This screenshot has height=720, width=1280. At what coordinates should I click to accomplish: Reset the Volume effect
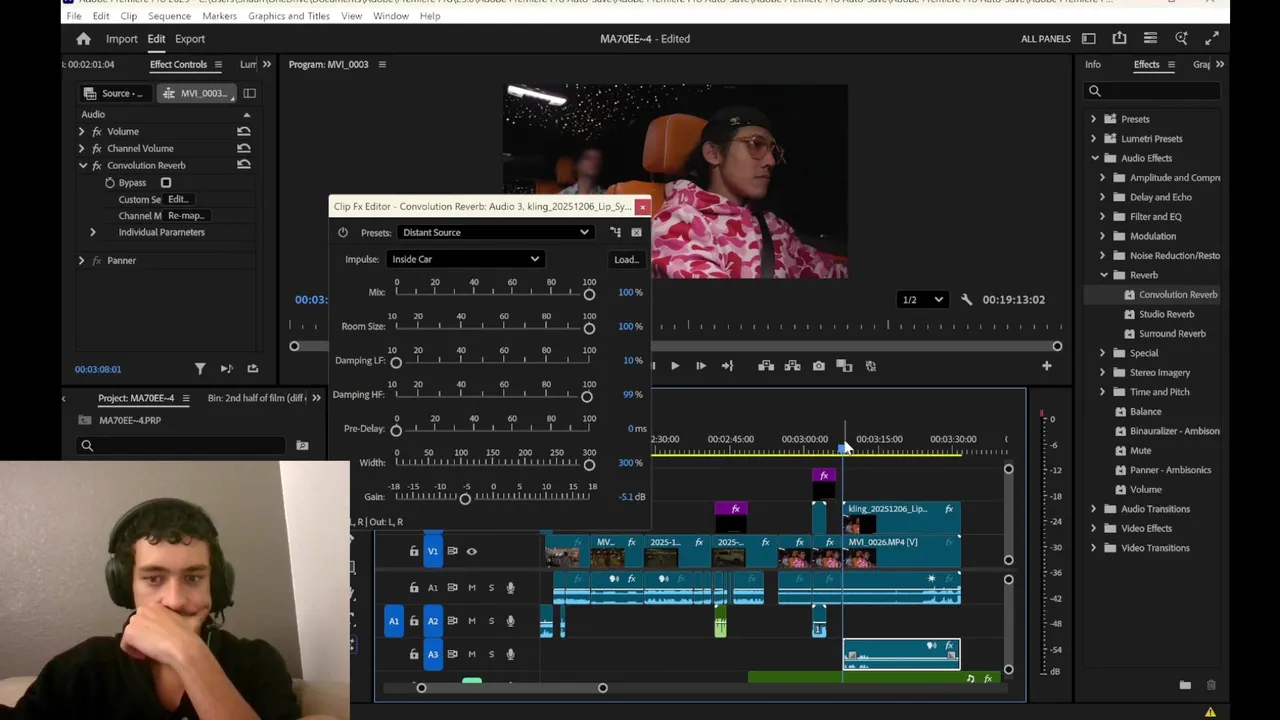click(243, 131)
